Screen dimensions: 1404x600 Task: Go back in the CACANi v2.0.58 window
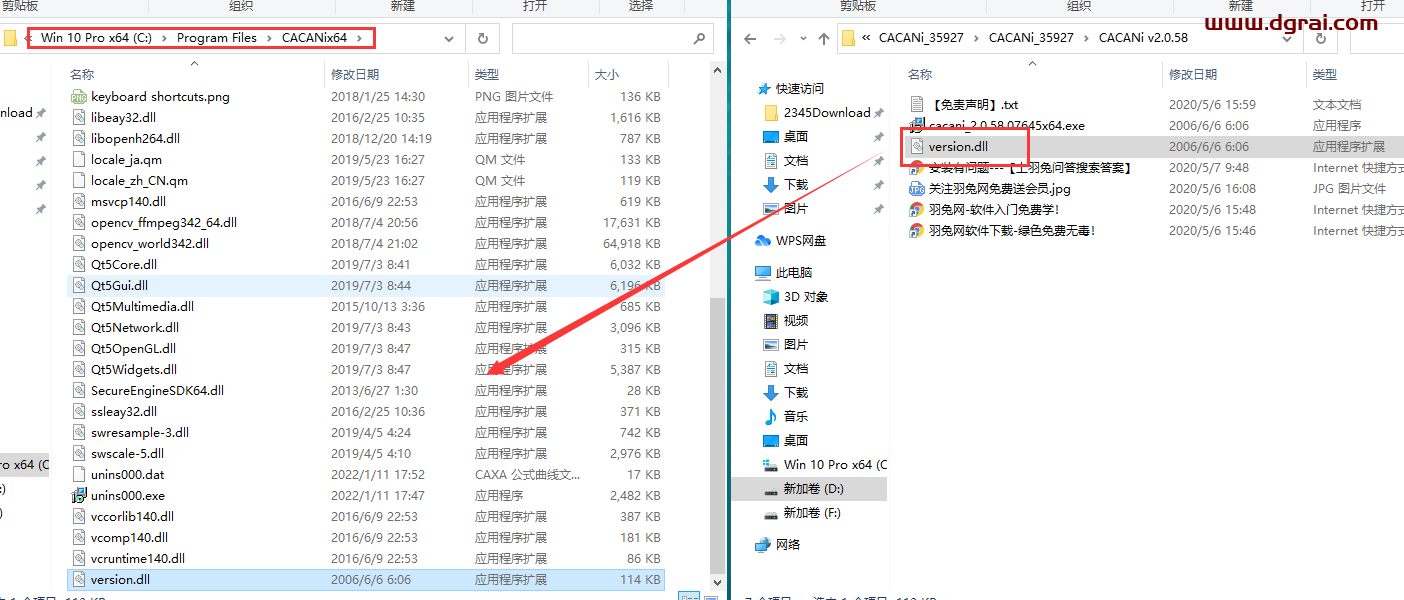click(x=751, y=39)
